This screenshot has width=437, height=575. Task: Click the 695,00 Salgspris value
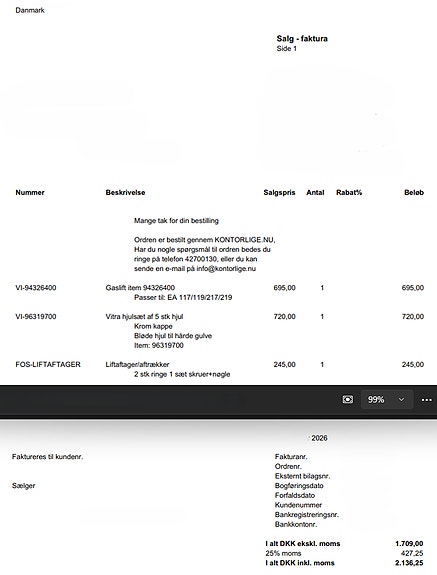(284, 288)
